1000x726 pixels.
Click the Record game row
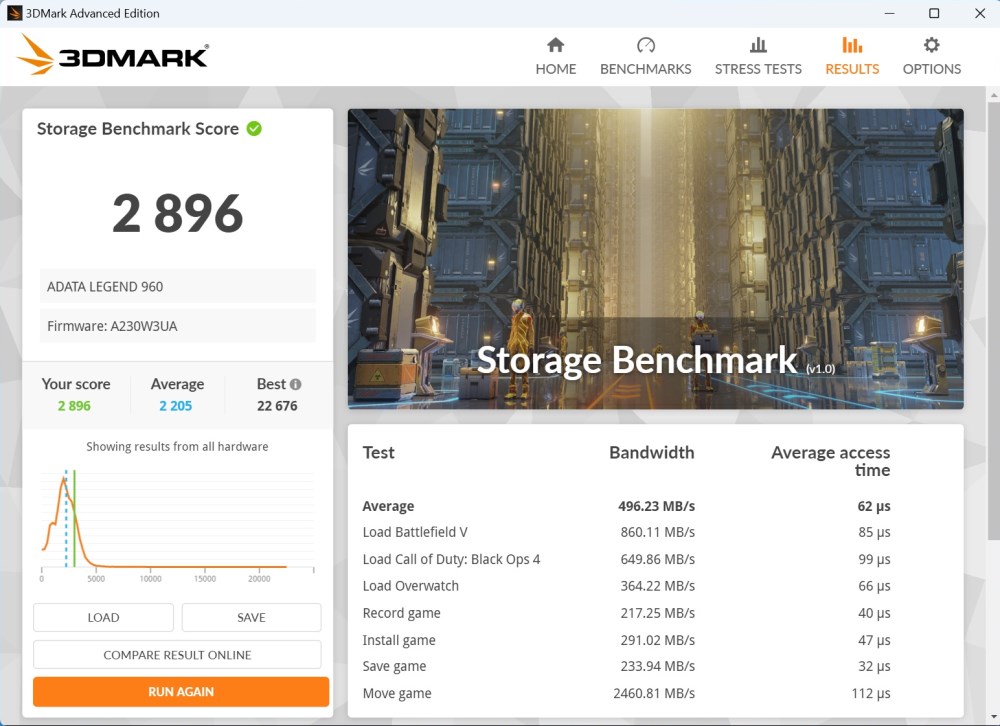tap(626, 613)
